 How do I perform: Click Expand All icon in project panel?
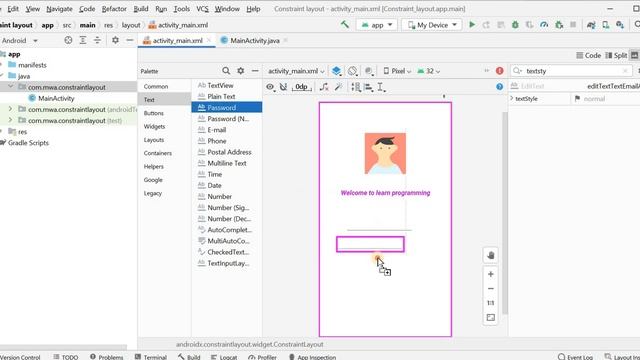pyautogui.click(x=83, y=40)
